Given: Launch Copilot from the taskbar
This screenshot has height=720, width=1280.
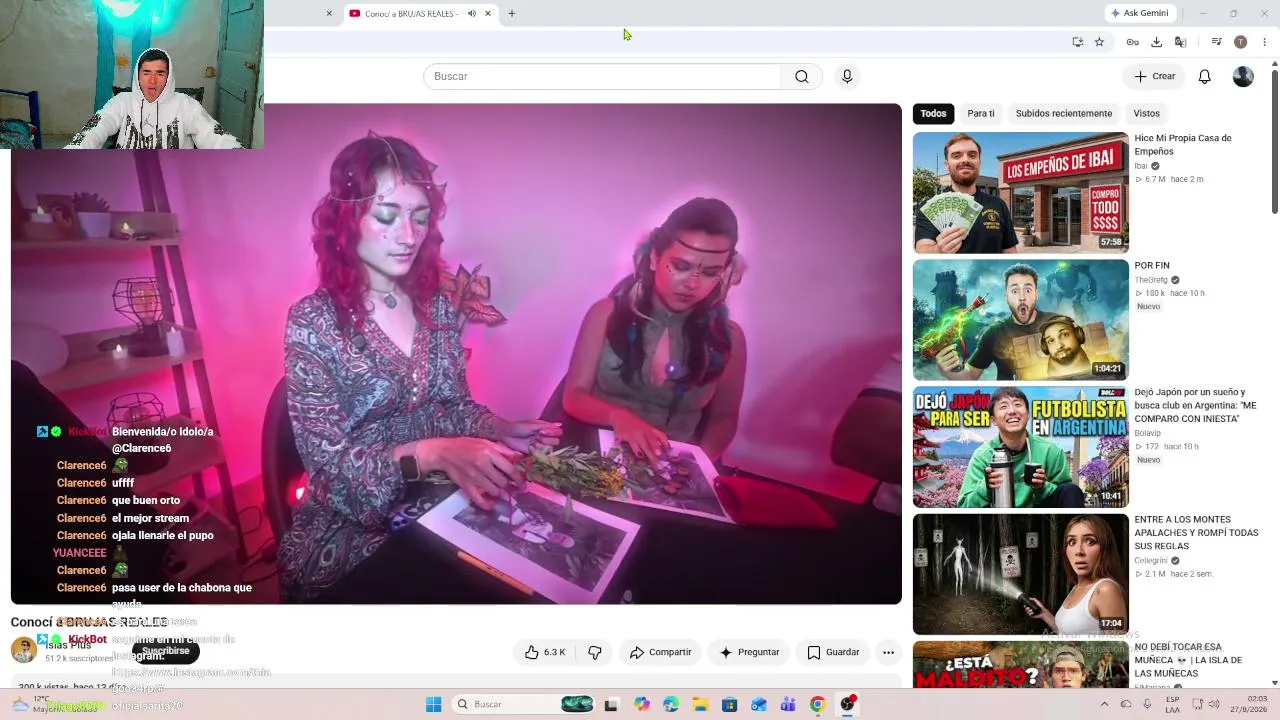Looking at the screenshot, I should pyautogui.click(x=642, y=704).
